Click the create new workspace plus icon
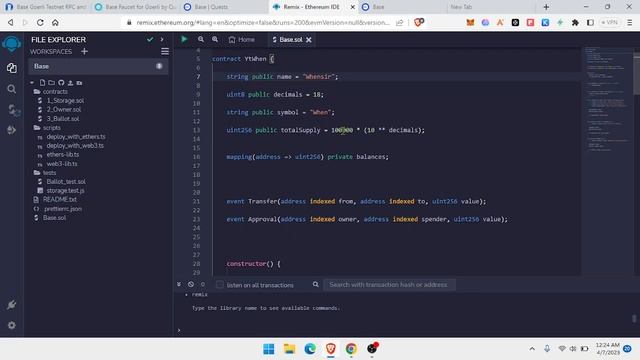The height and width of the screenshot is (360, 640). 84,51
